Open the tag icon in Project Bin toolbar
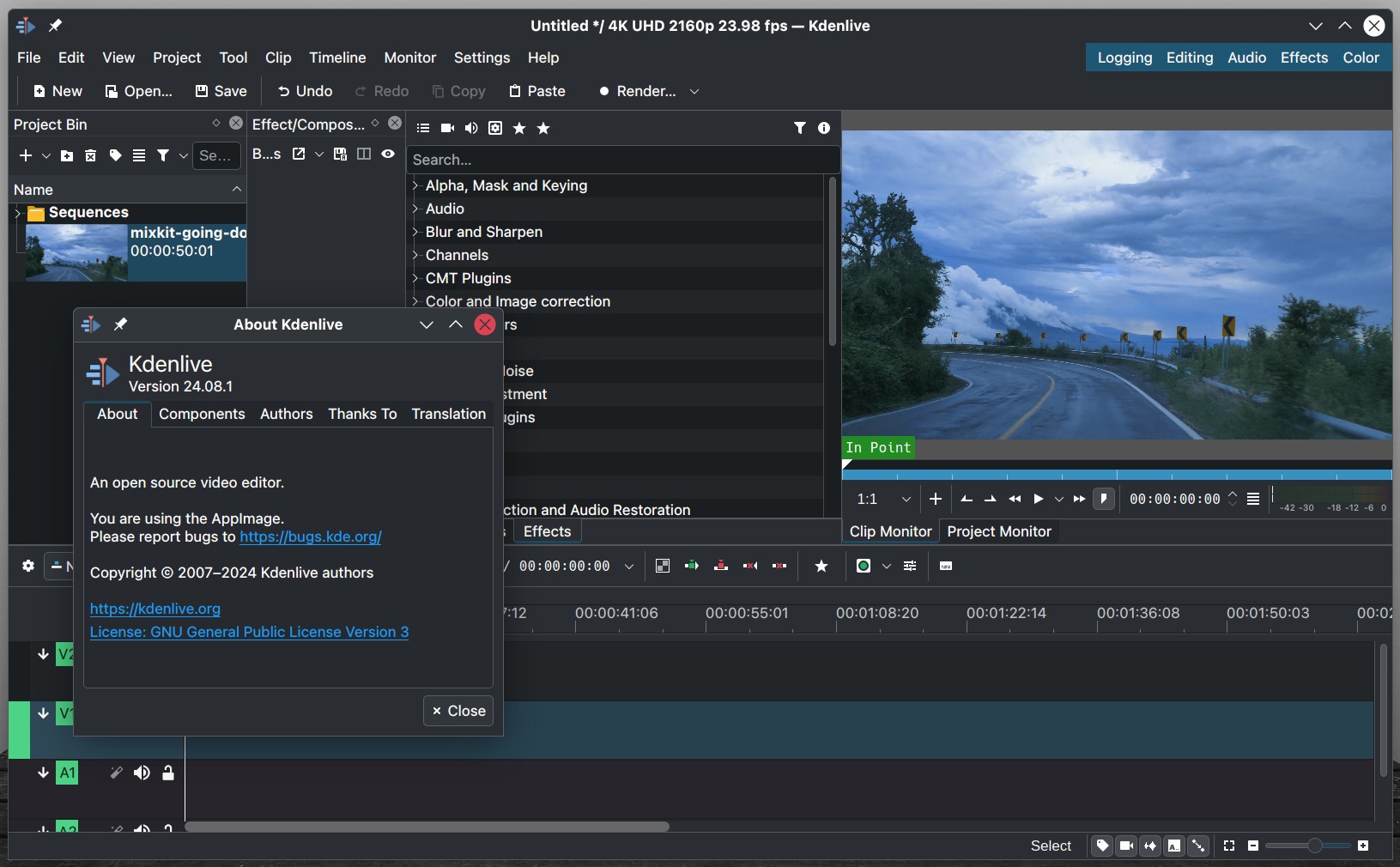 pyautogui.click(x=115, y=155)
